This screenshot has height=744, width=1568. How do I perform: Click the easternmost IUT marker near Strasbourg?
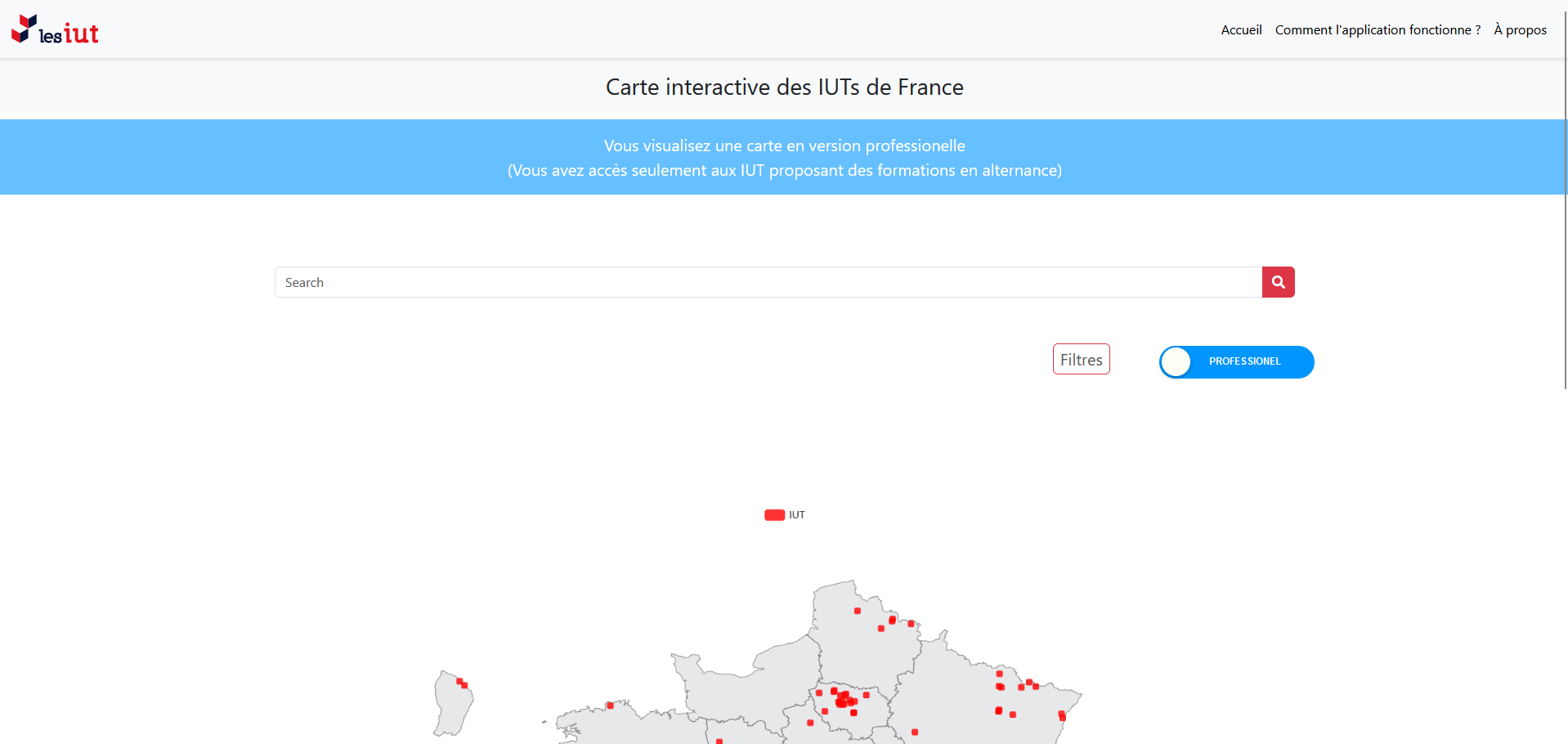tap(1062, 715)
